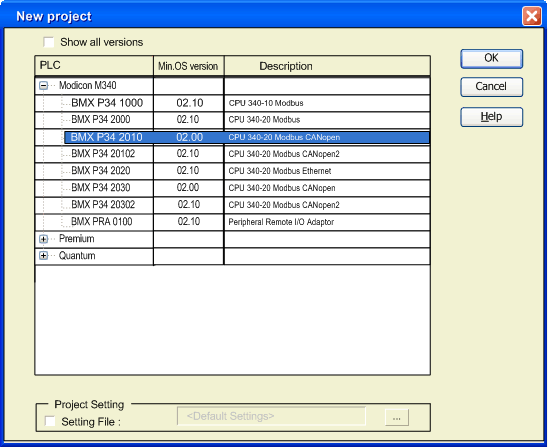The image size is (548, 447).
Task: Click the Default Settings file field
Action: [271, 416]
